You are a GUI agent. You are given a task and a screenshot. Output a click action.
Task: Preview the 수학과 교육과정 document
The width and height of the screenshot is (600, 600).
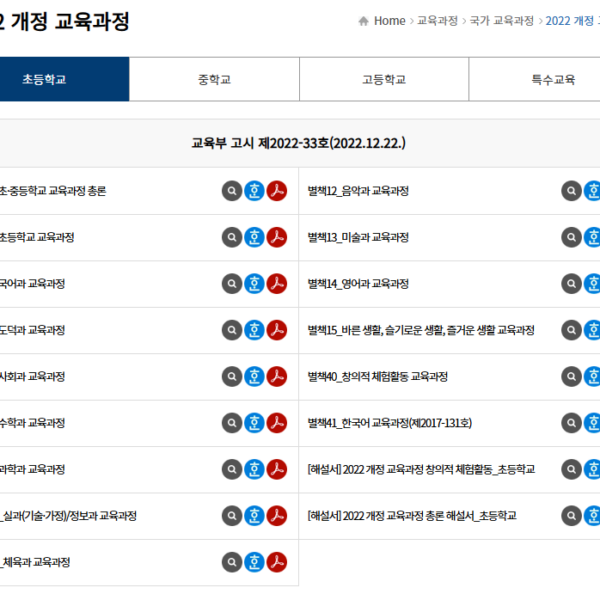tap(232, 423)
